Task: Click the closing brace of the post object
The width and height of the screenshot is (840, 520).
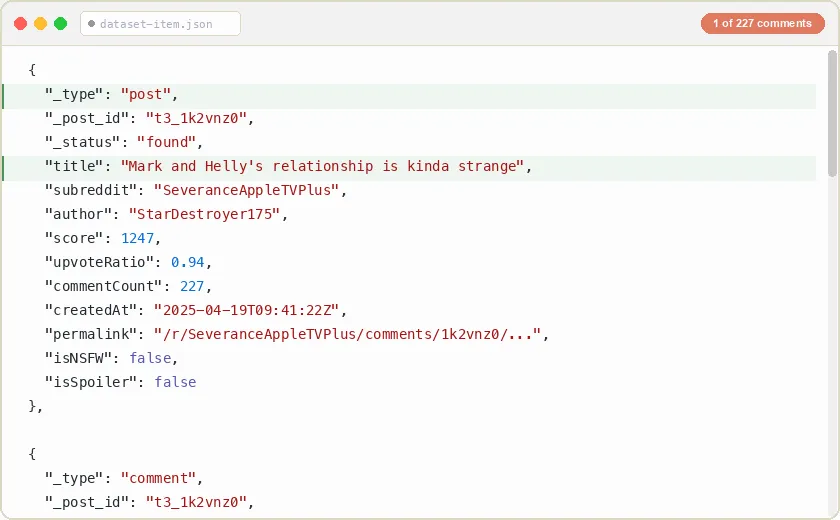Action: (x=32, y=406)
